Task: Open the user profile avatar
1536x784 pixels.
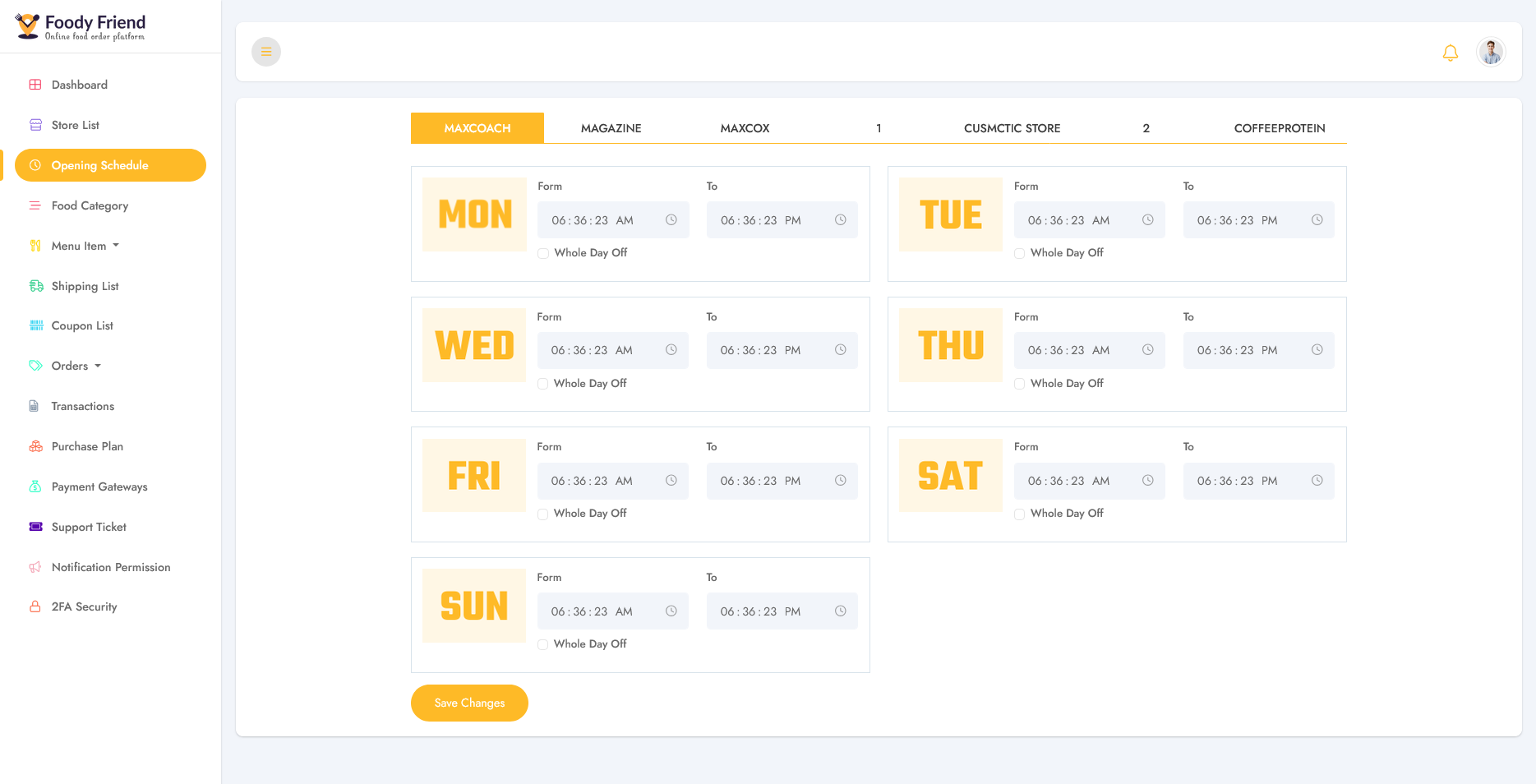Action: tap(1491, 52)
